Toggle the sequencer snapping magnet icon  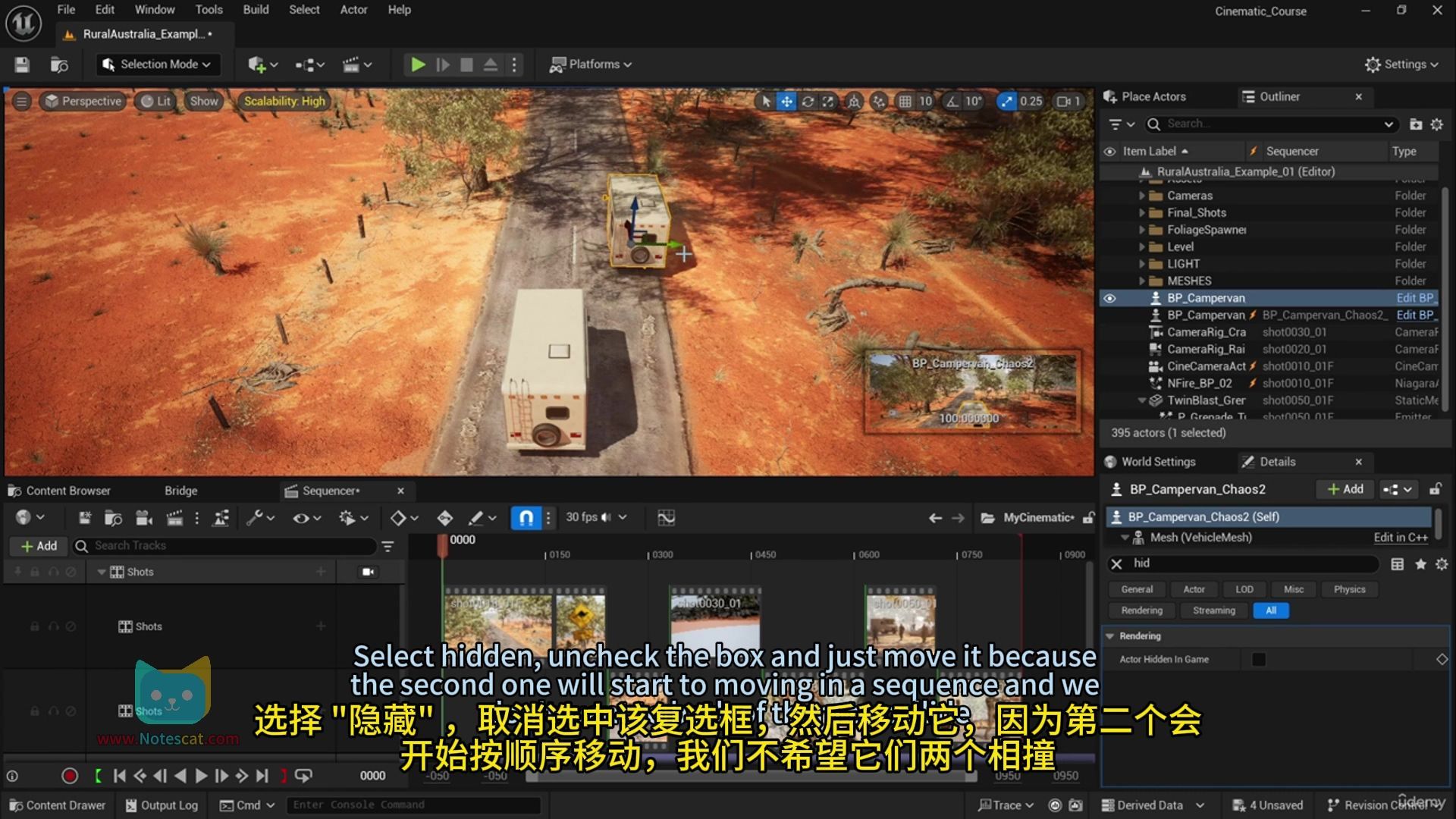click(526, 518)
